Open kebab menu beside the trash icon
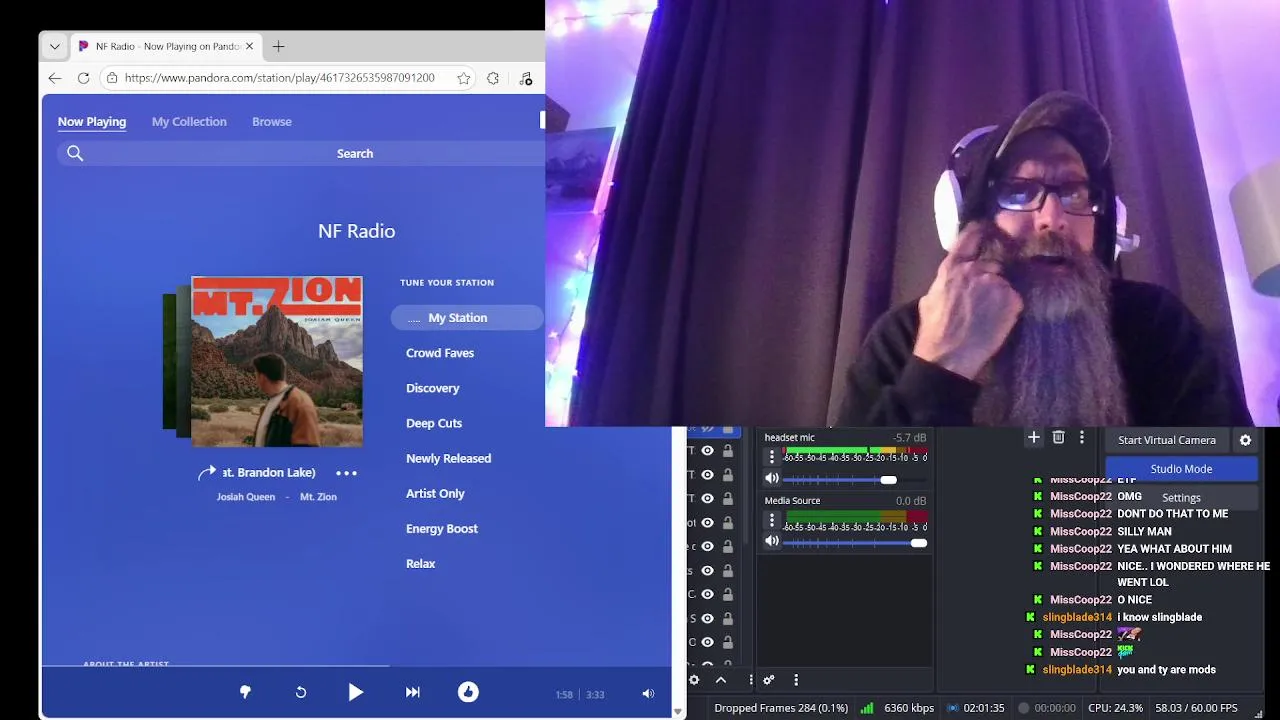 coord(1081,437)
